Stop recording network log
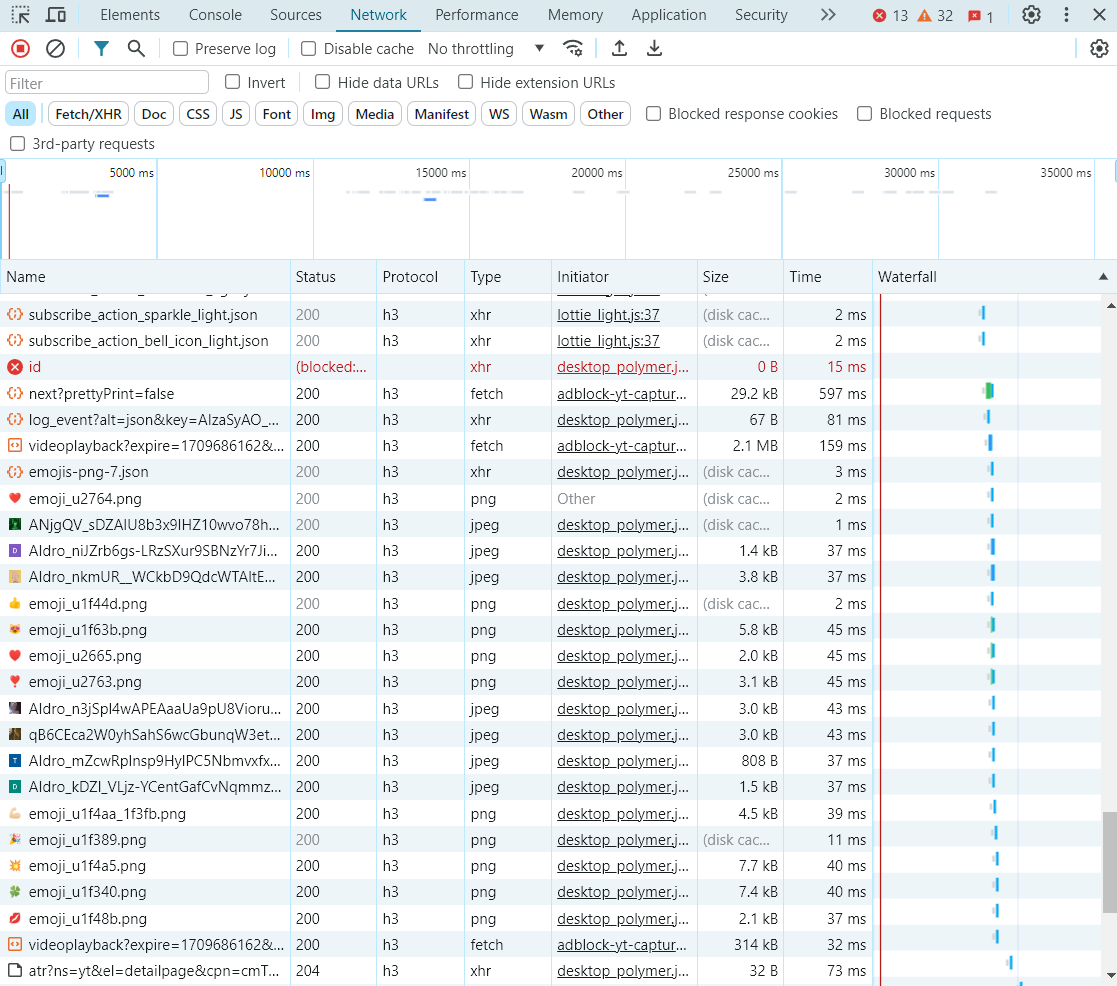This screenshot has height=986, width=1117. coord(20,48)
